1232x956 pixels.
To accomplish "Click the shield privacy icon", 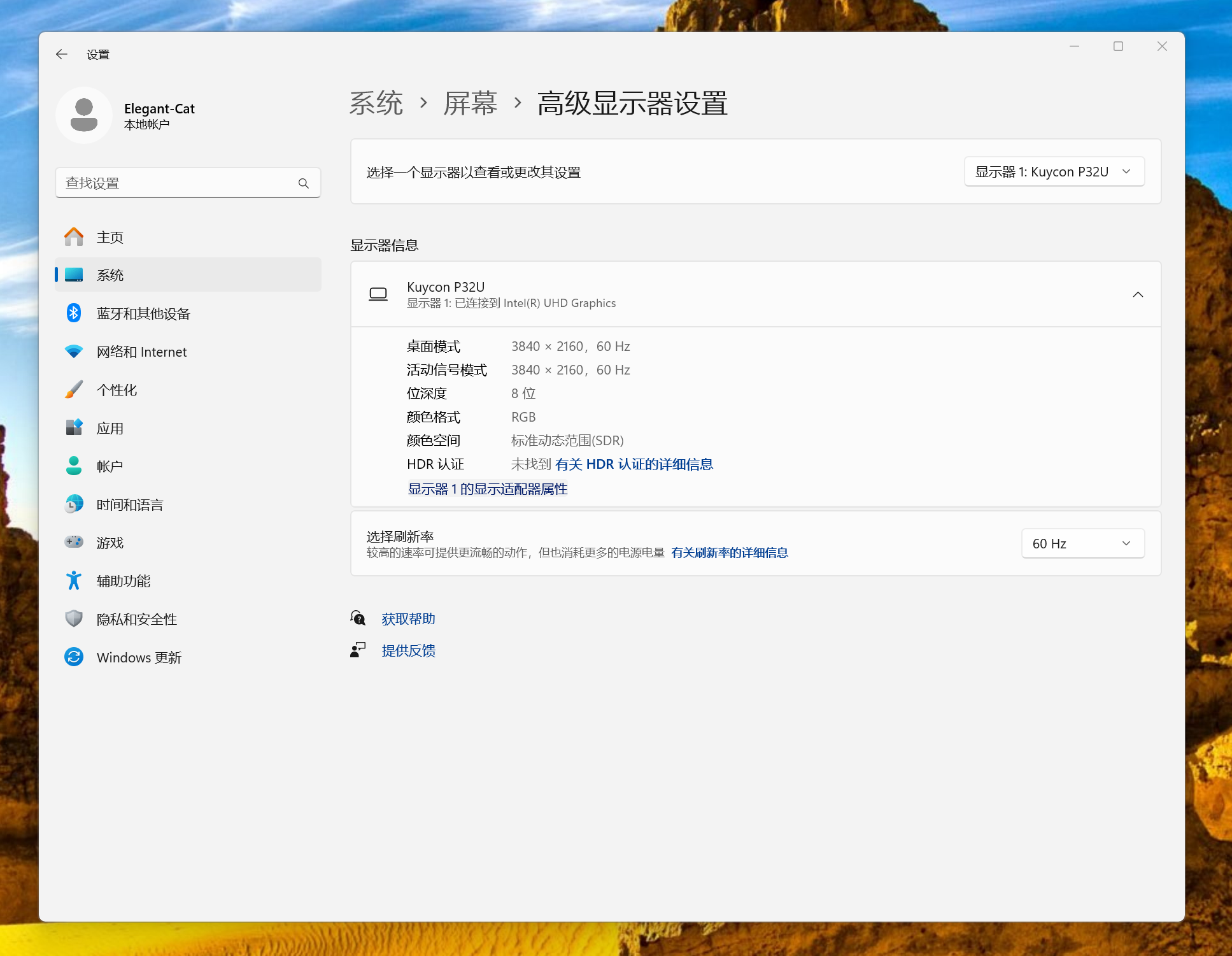I will tap(74, 618).
